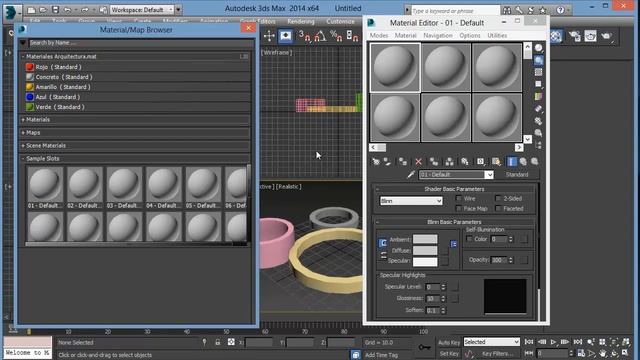640x360 pixels.
Task: Toggle the 3D Snaps magnet icon
Action: point(304,36)
